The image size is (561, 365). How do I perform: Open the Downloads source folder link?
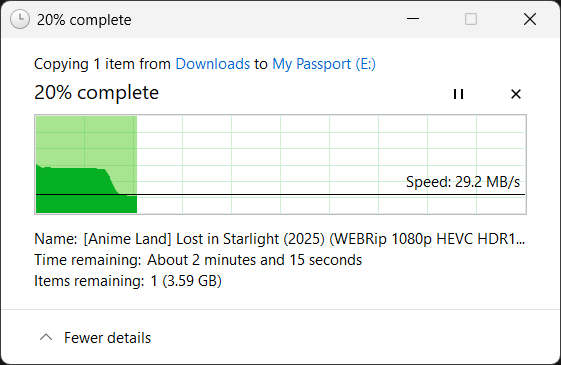pyautogui.click(x=213, y=64)
